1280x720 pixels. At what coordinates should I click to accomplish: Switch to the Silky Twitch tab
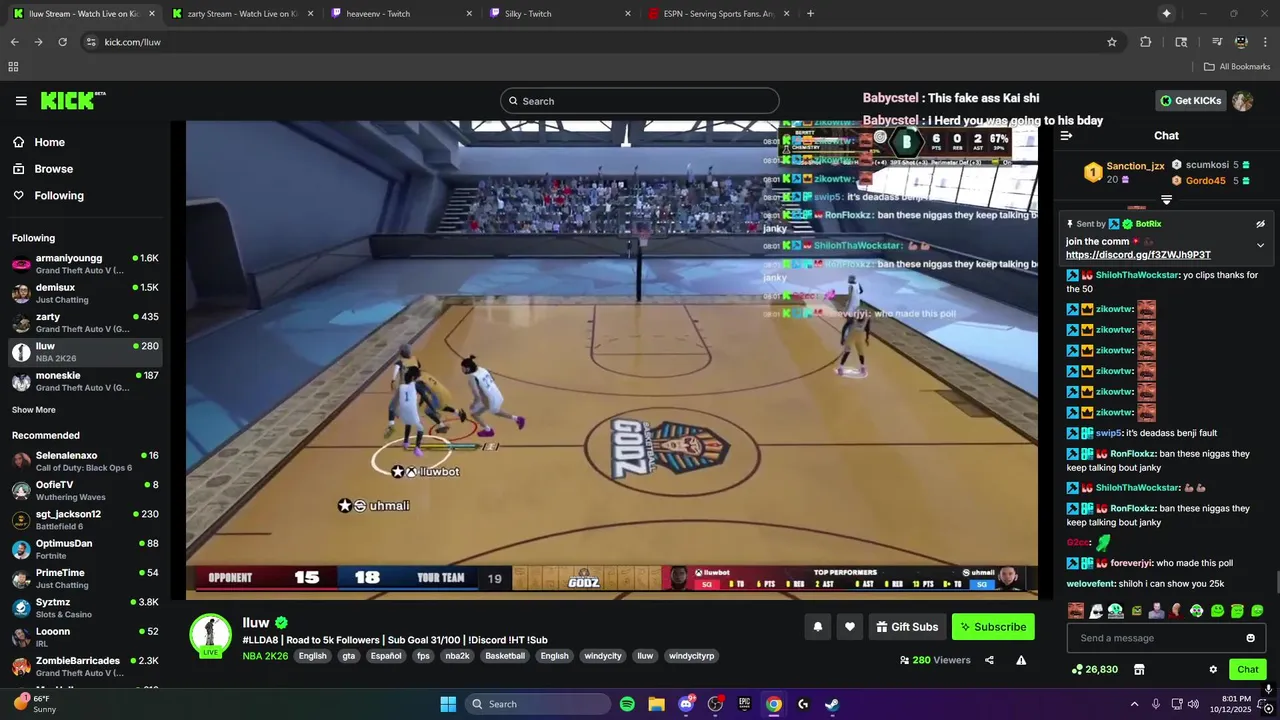point(559,14)
